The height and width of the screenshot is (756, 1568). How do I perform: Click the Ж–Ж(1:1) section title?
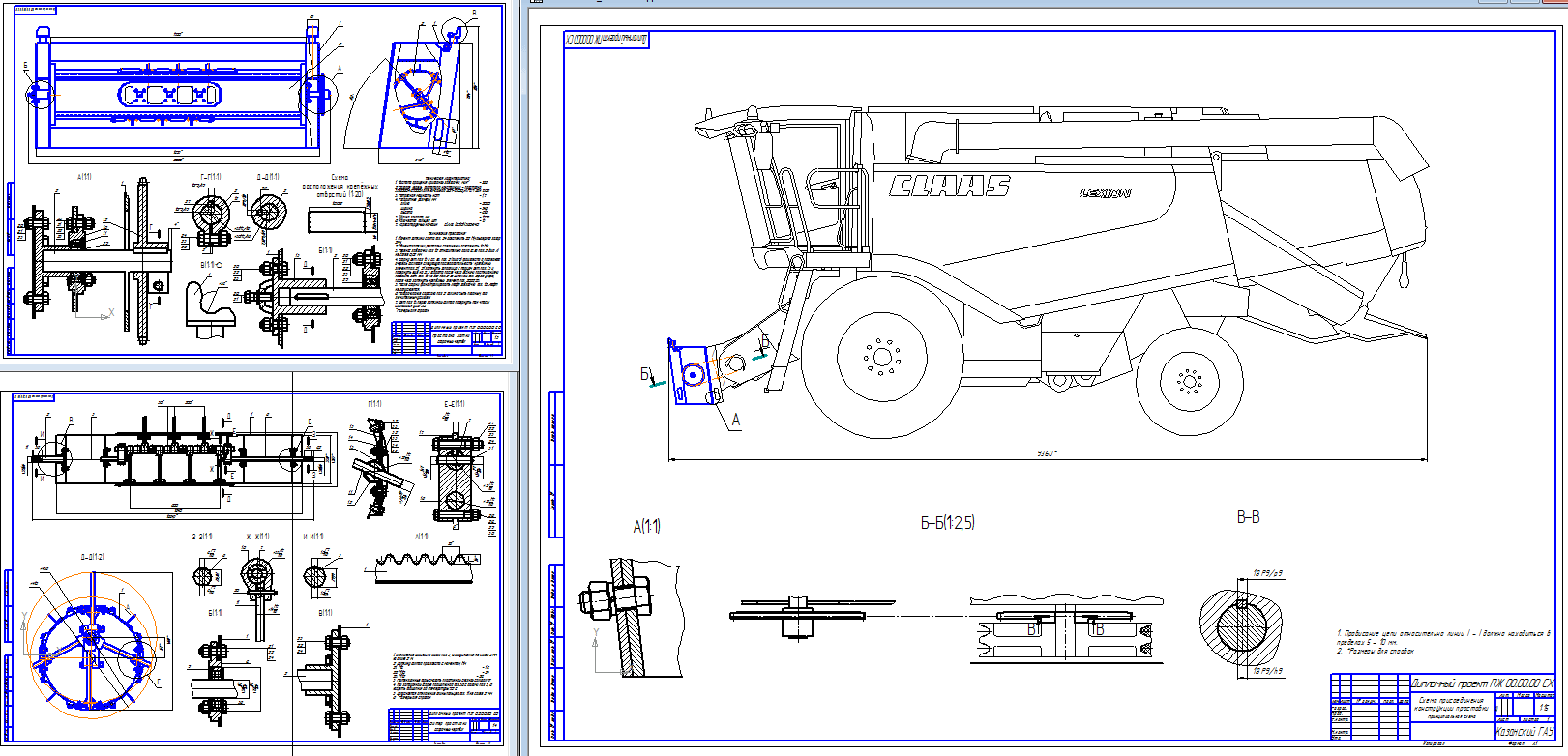point(258,537)
